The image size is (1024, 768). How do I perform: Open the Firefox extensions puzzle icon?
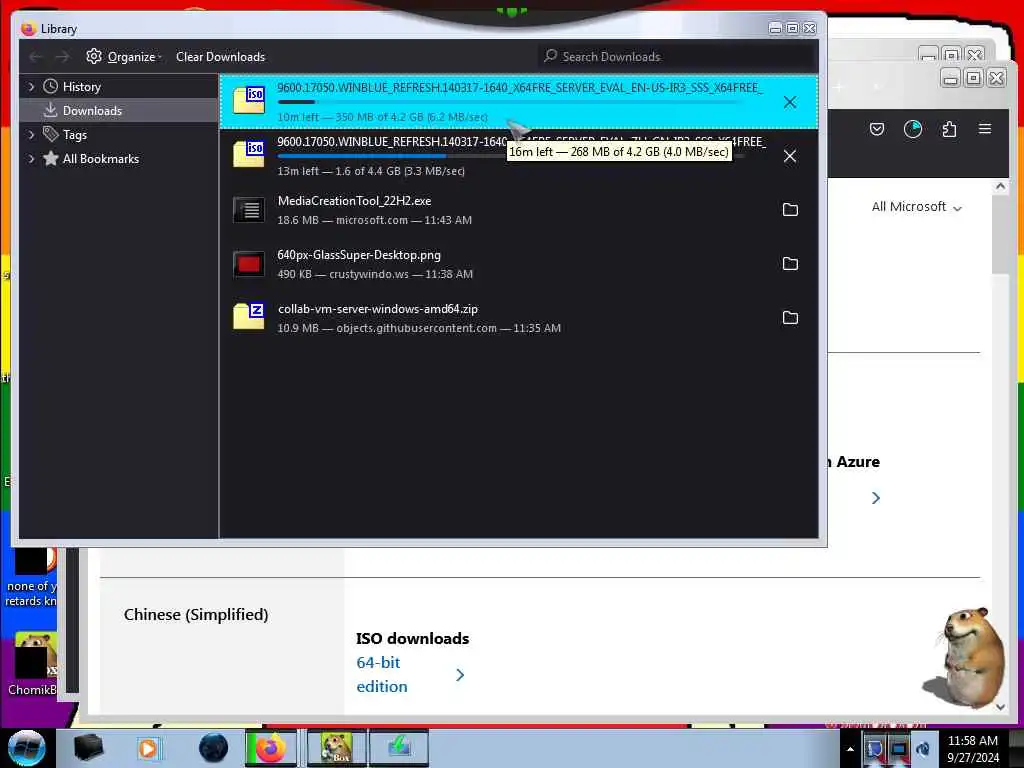(x=949, y=129)
